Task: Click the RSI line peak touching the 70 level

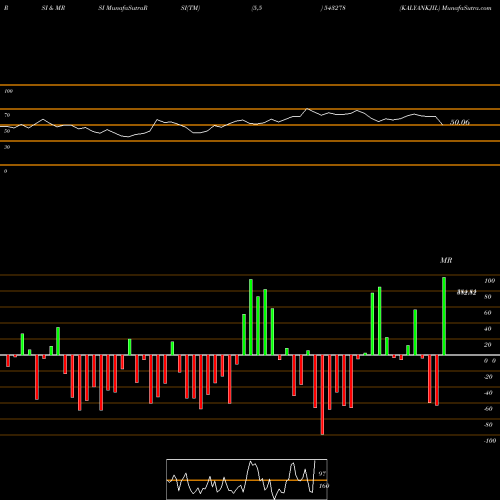Action: pyautogui.click(x=307, y=109)
